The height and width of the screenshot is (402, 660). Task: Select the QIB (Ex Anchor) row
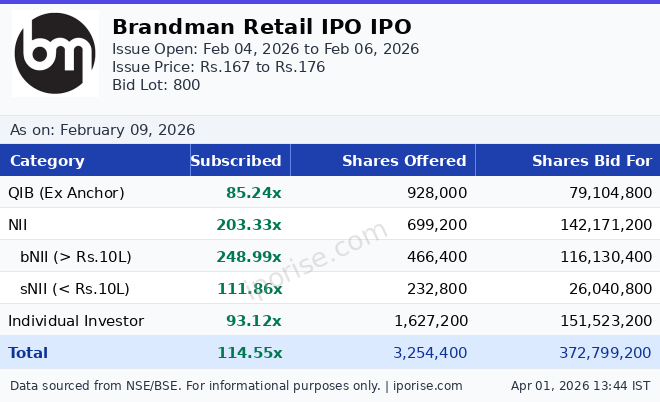(66, 193)
